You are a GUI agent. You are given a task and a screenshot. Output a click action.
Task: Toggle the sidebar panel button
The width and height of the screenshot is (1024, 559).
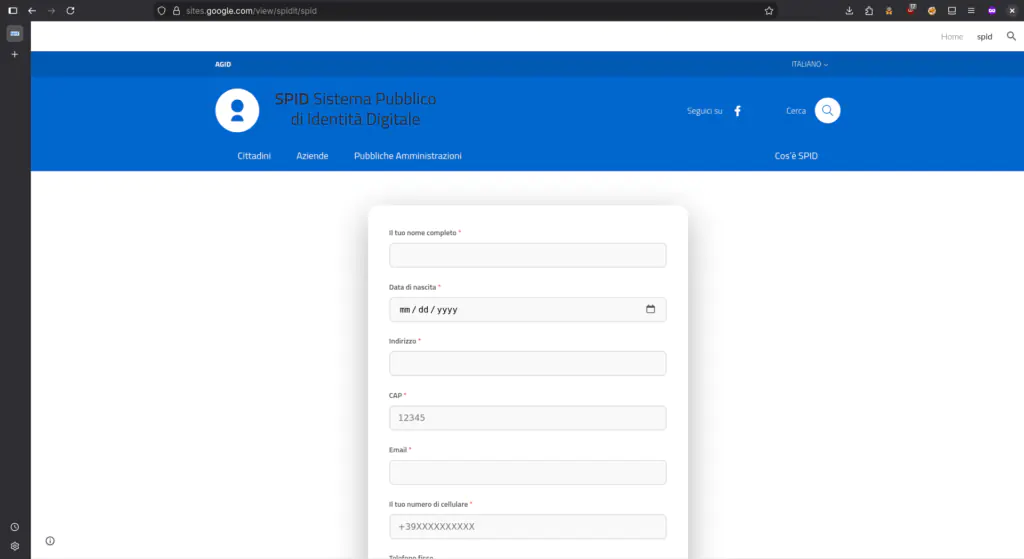coord(13,10)
